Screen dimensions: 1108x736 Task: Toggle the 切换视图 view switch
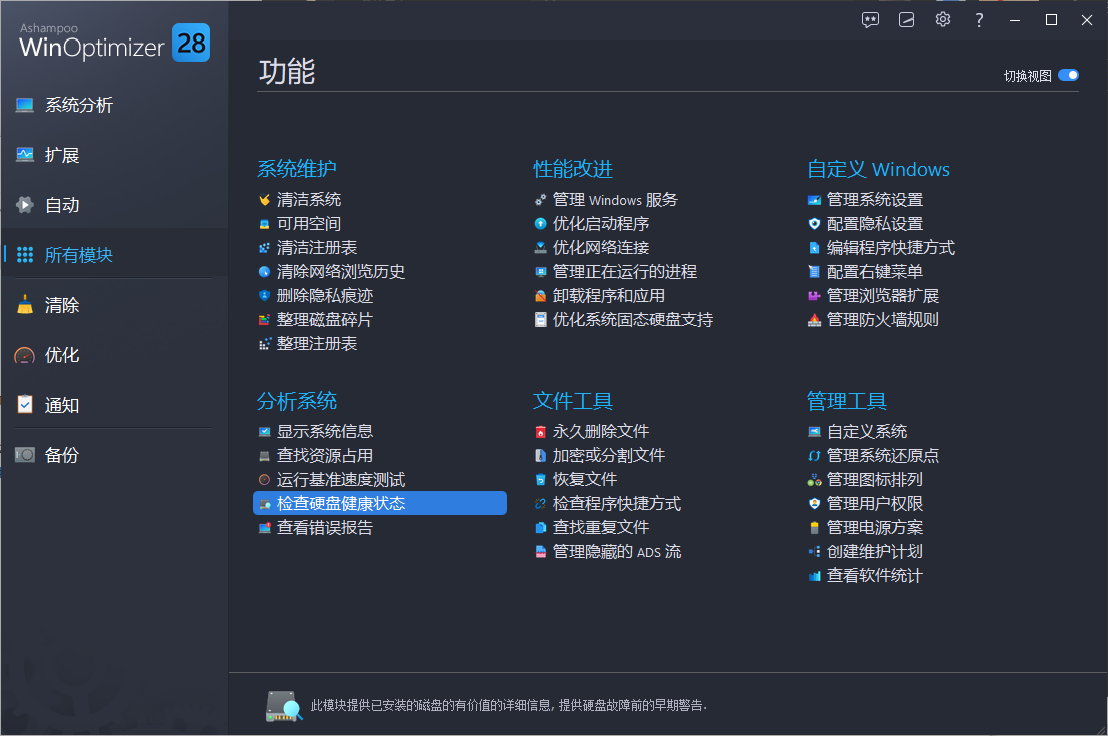pyautogui.click(x=1069, y=75)
